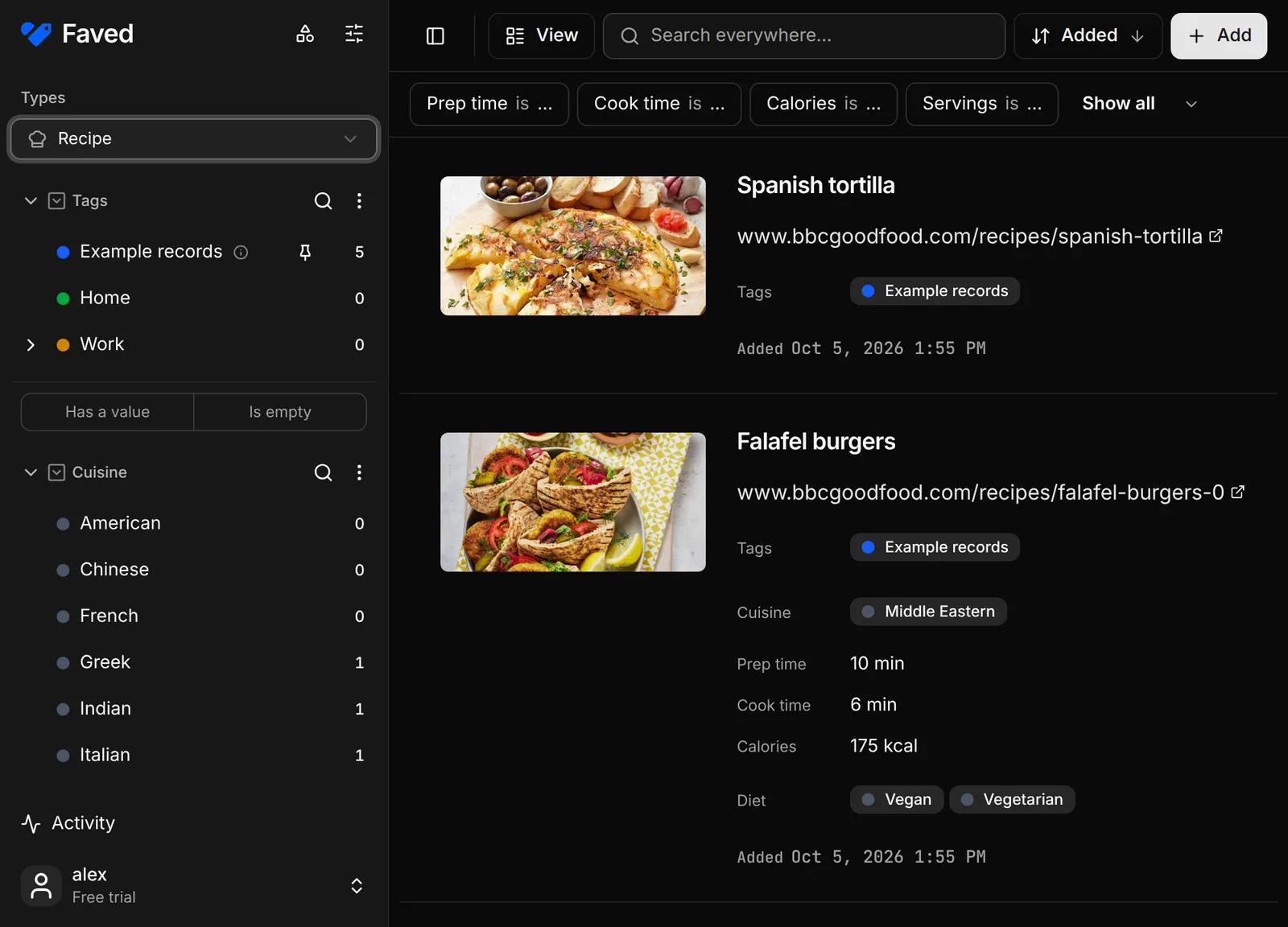Screen dimensions: 1288x927
Task: Expand the Show all filters chevron
Action: [1191, 104]
